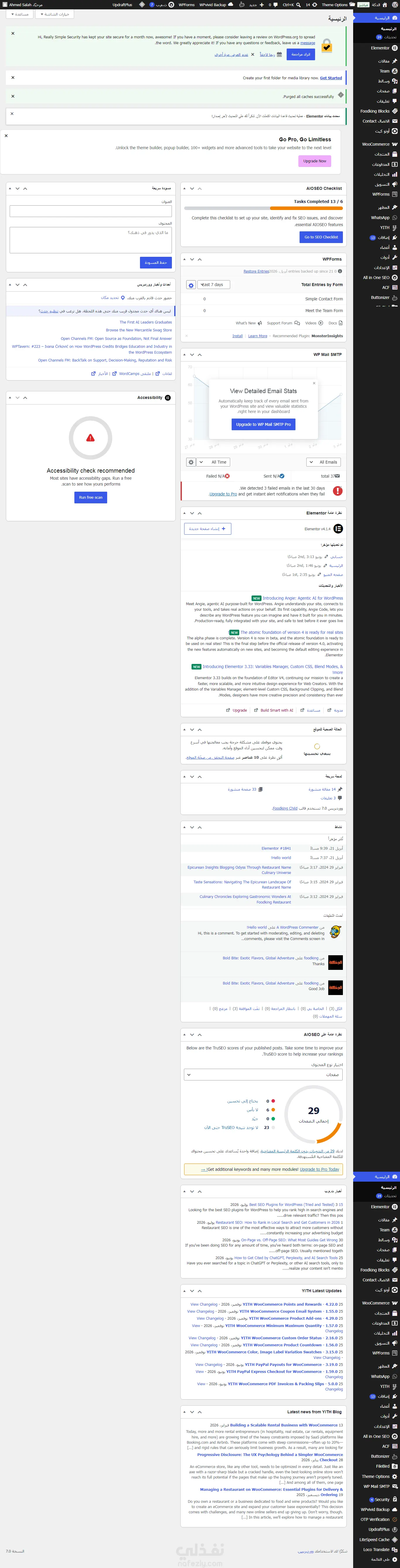Collapse the sidebar via 'طي القائمة'
Image resolution: width=400 pixels, height=1568 pixels.
(377, 1559)
